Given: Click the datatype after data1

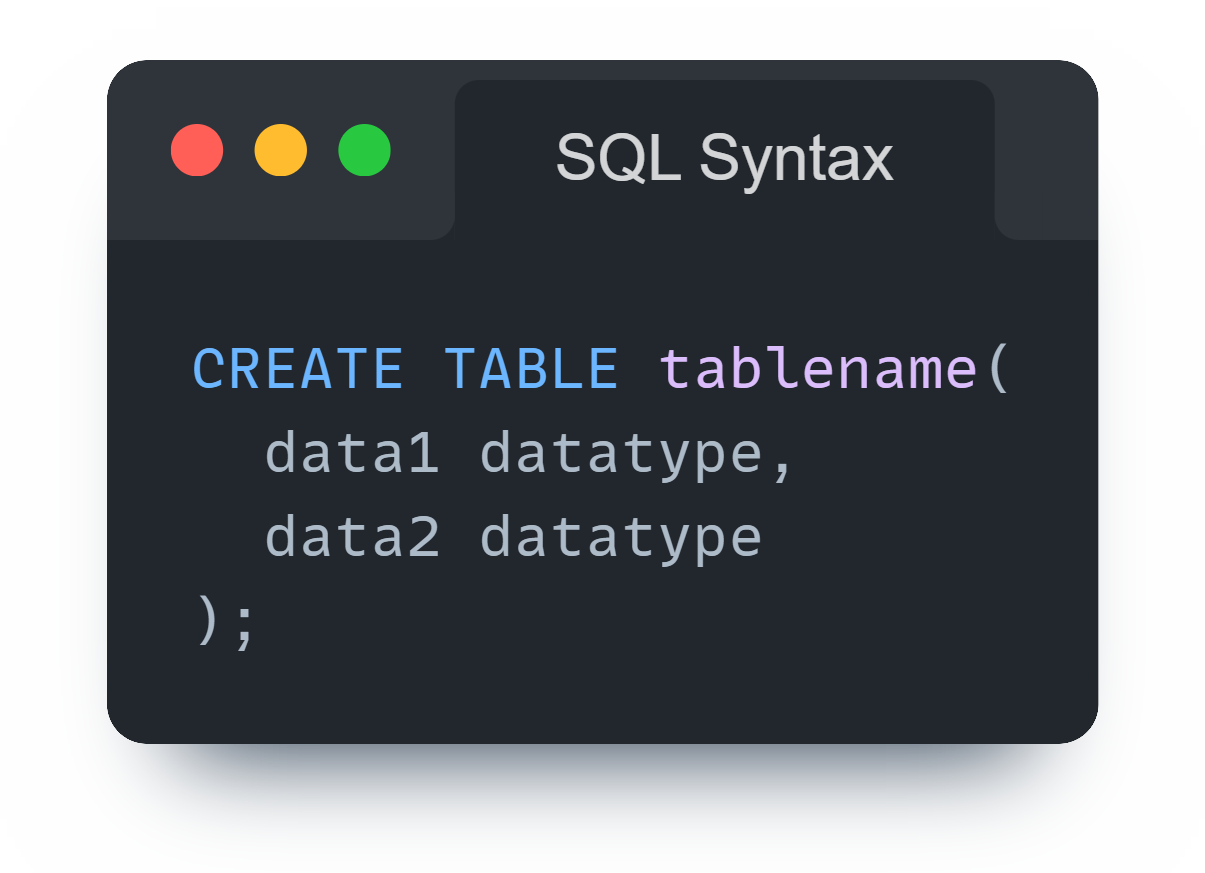Looking at the screenshot, I should tap(621, 457).
